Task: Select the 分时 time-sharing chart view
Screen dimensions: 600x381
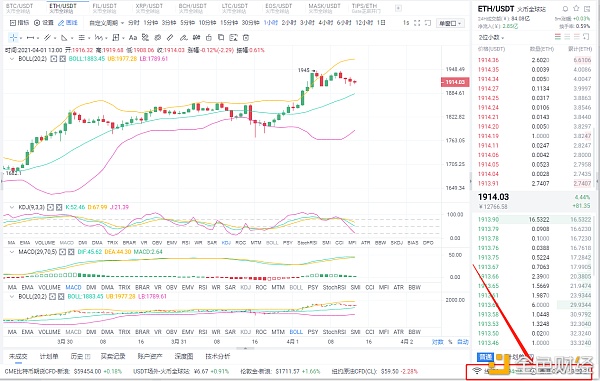Action: coord(134,23)
